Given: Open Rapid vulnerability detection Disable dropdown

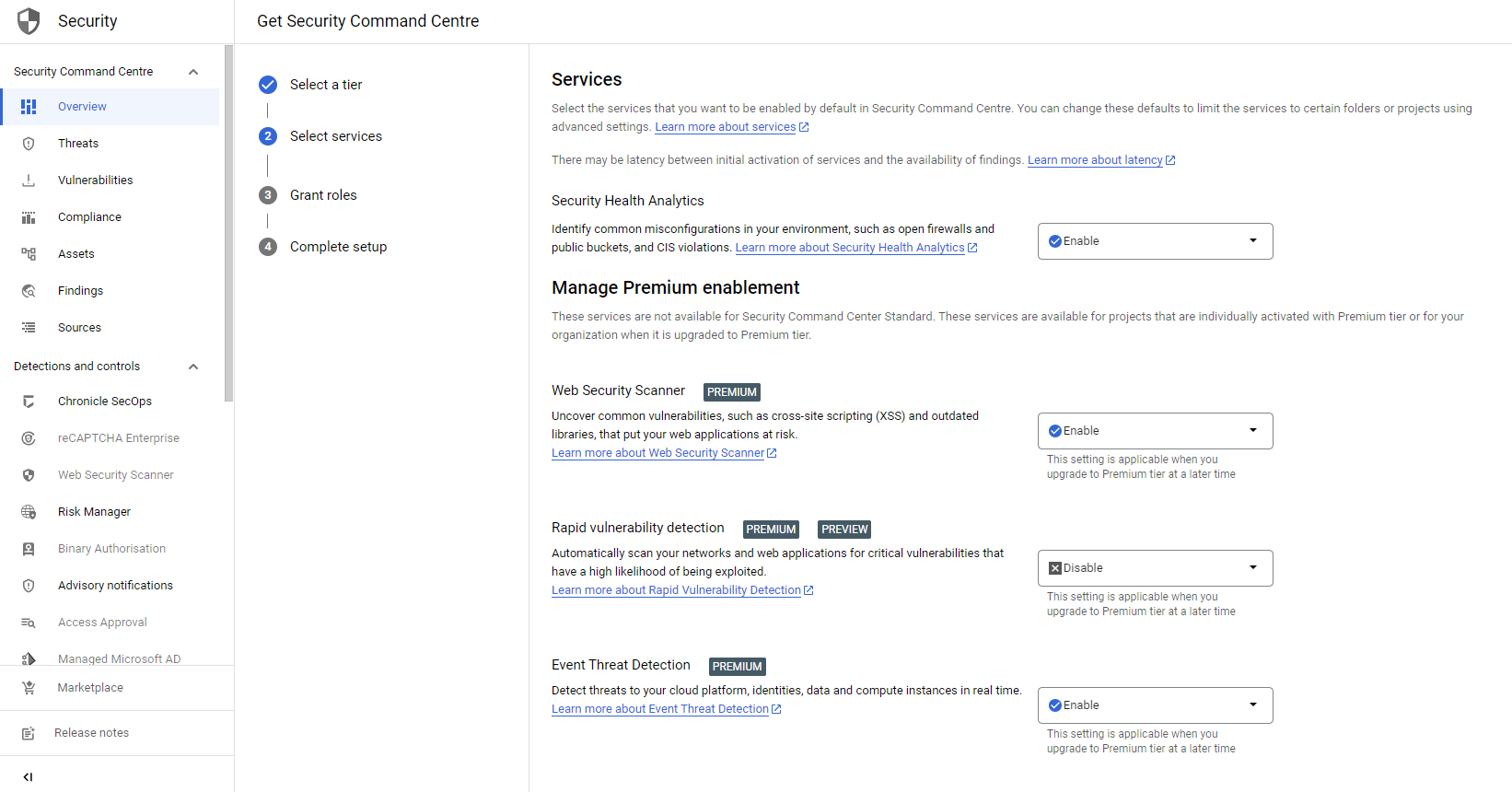Looking at the screenshot, I should coord(1155,568).
